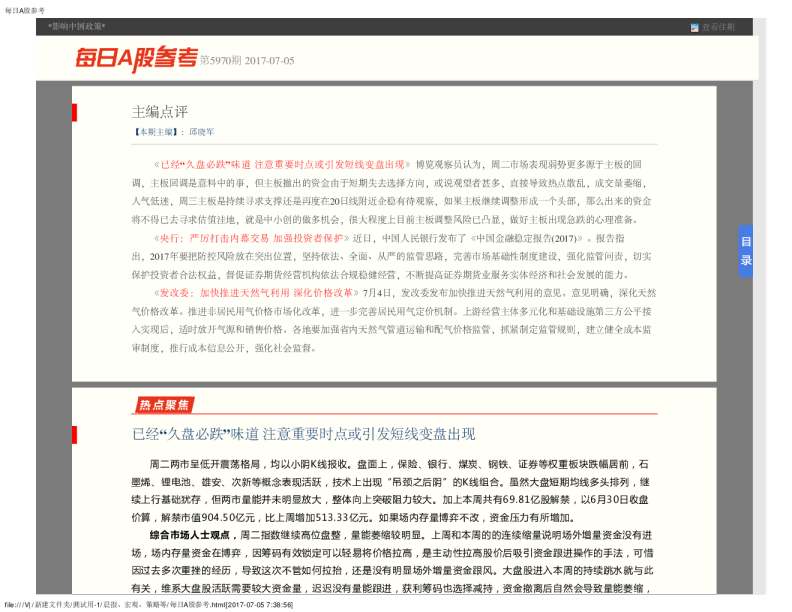Click the red marker beside 主编点评
The image size is (792, 612).
point(74,112)
